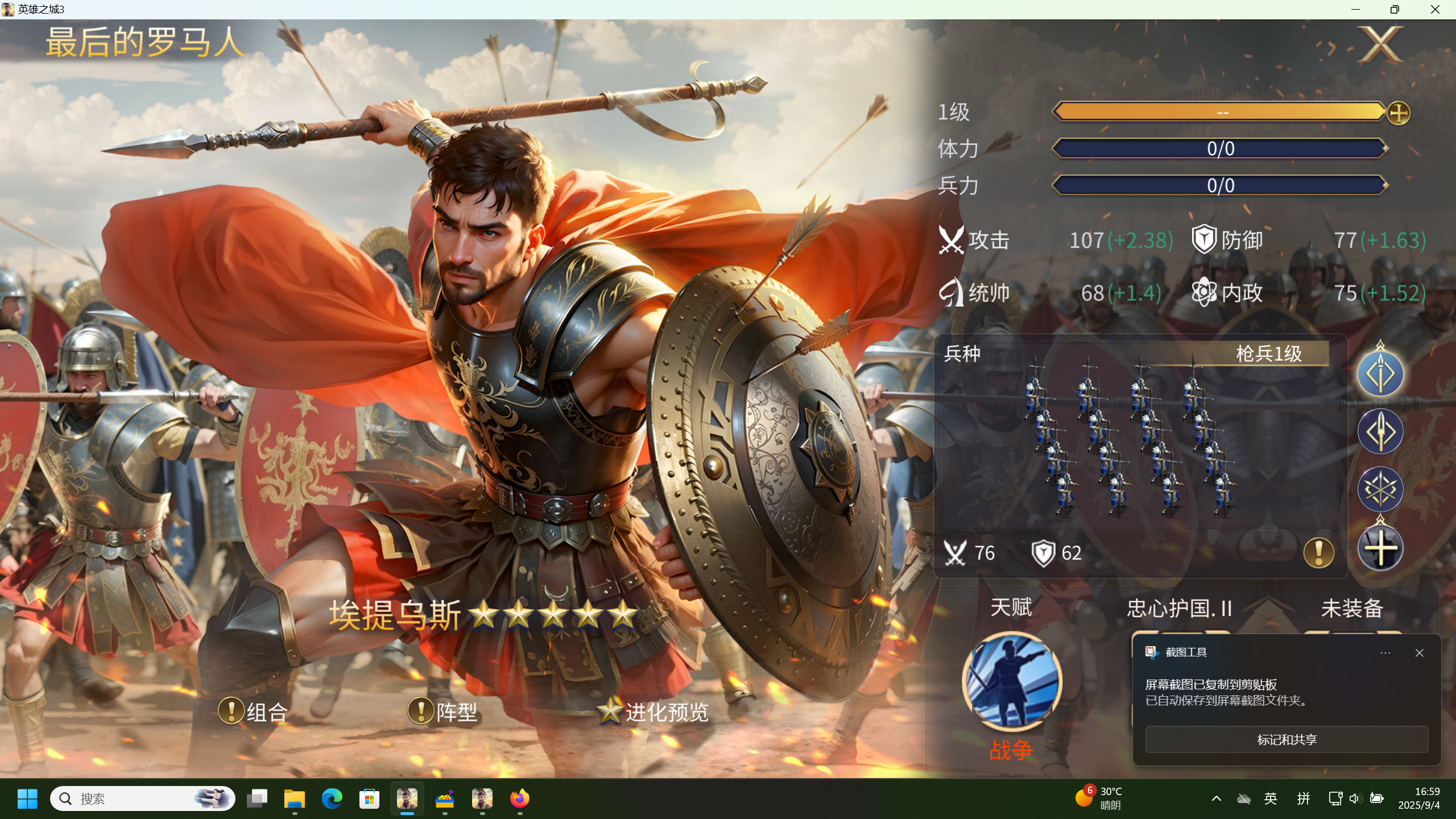Open notification options ellipsis menu
Image resolution: width=1456 pixels, height=819 pixels.
[1385, 652]
